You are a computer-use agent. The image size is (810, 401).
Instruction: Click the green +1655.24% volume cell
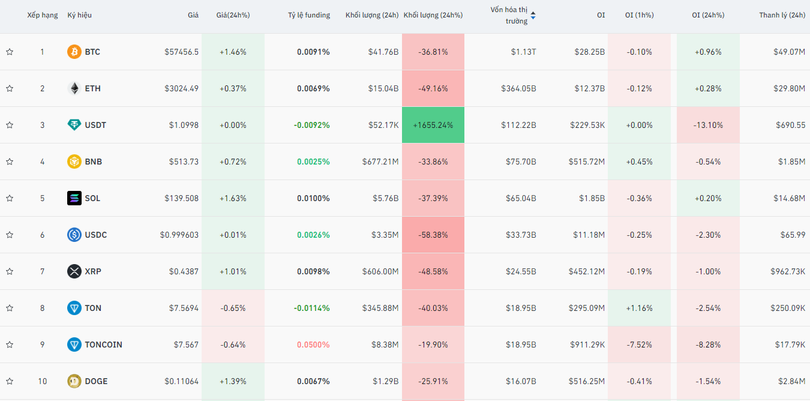tap(433, 125)
